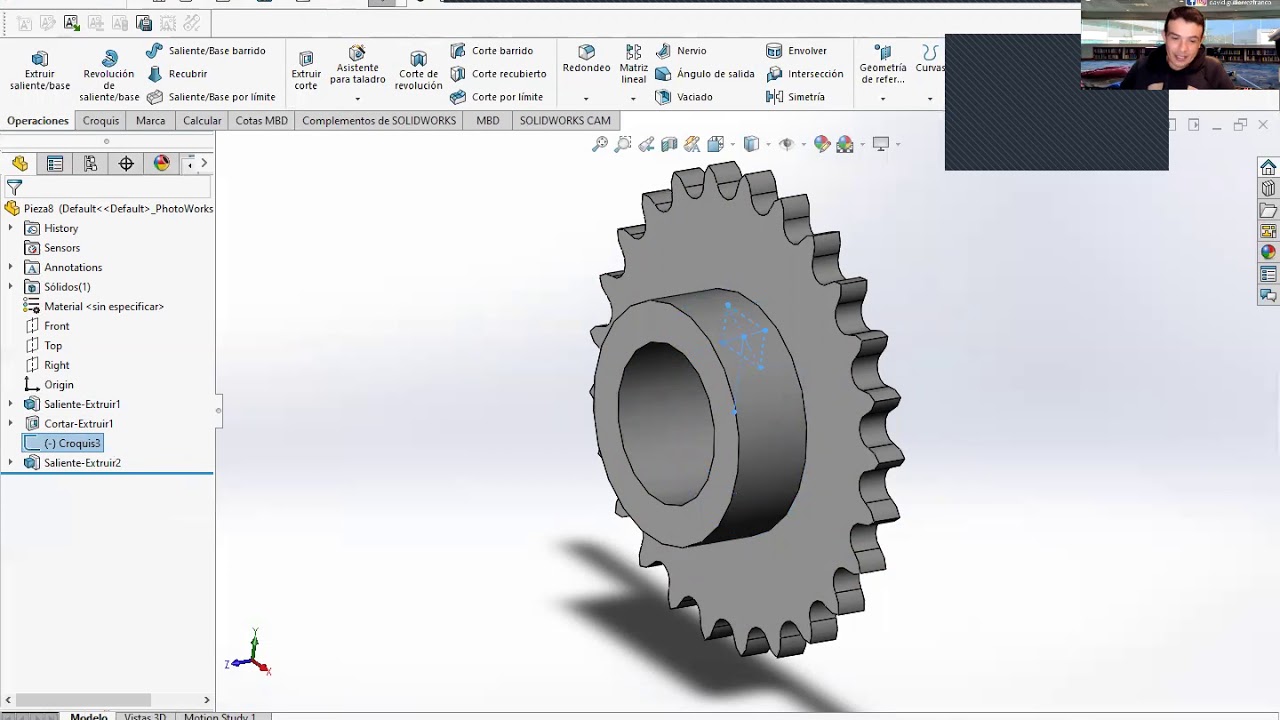Select the Recubrir feature
Screen dimensions: 1280x720
click(177, 74)
